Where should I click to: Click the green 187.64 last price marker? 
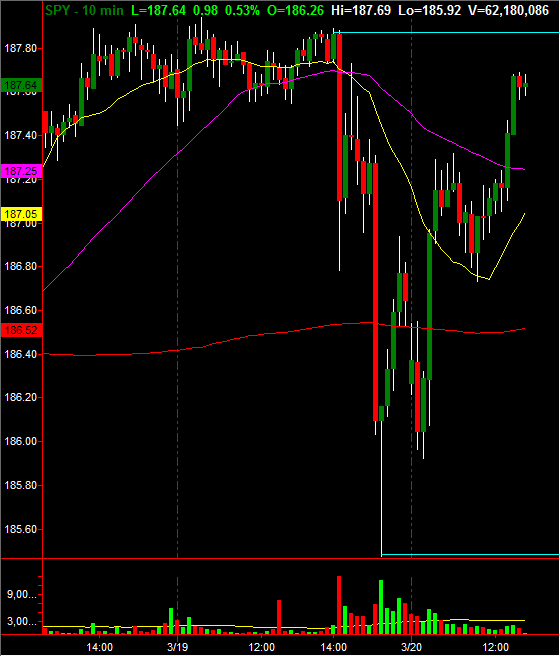(x=21, y=85)
